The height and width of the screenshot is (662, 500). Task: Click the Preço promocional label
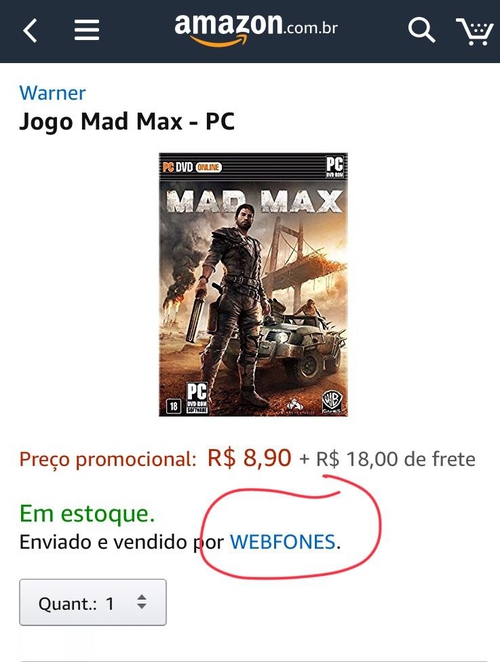coord(108,459)
